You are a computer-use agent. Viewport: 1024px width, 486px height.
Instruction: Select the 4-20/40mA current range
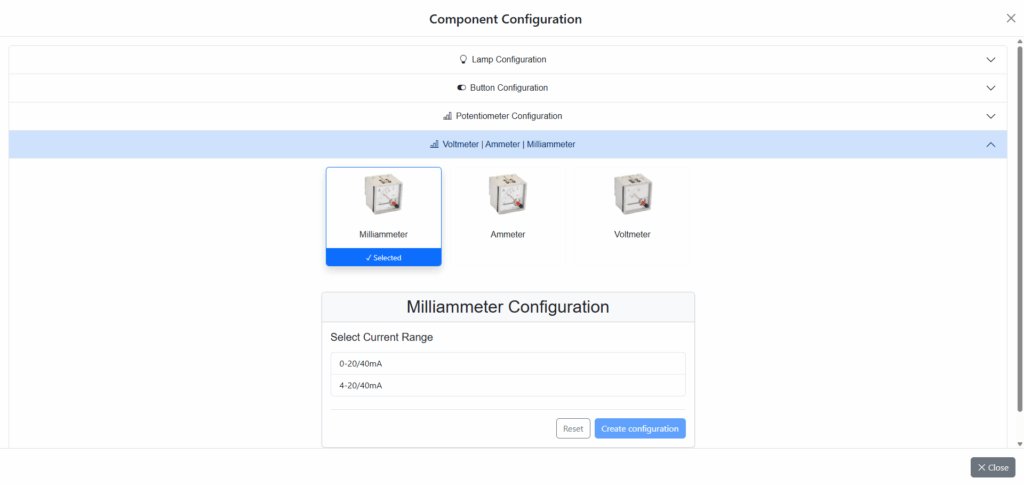click(507, 385)
